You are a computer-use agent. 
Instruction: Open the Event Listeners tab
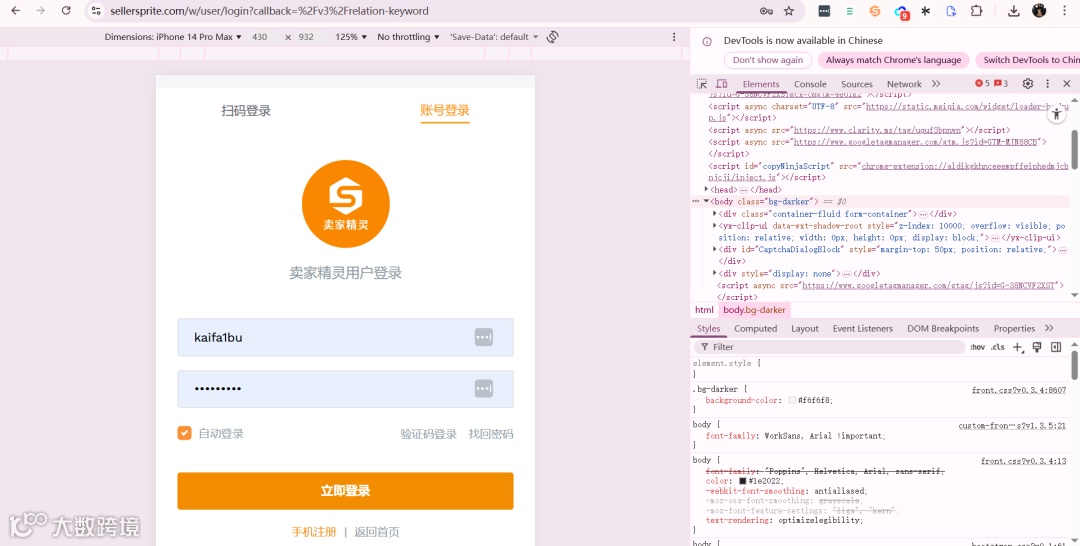862,328
